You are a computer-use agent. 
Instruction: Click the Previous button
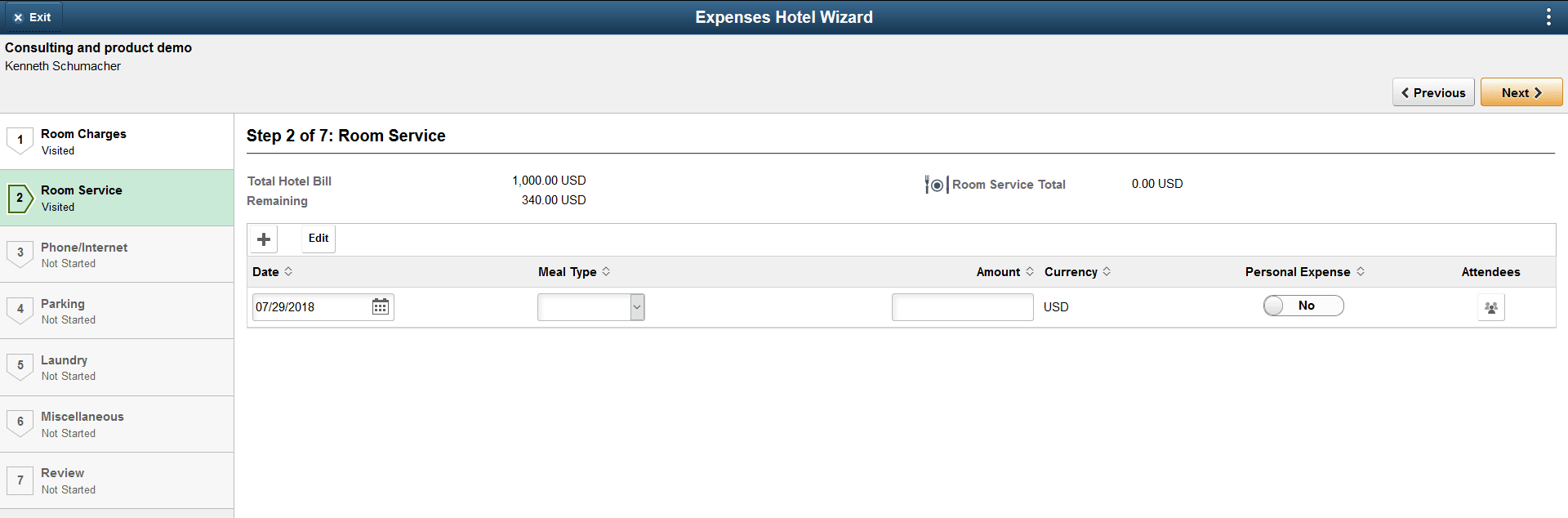(1433, 92)
